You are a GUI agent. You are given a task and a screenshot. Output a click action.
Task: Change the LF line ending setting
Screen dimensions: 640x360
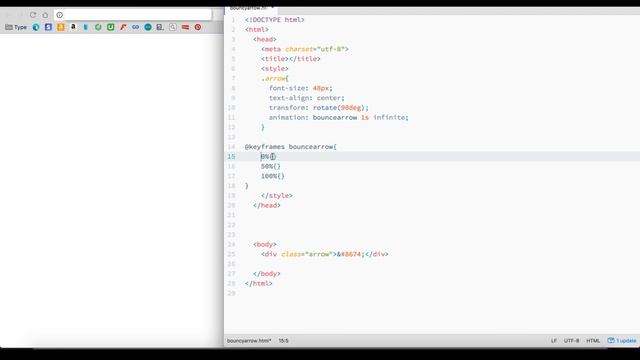(553, 340)
